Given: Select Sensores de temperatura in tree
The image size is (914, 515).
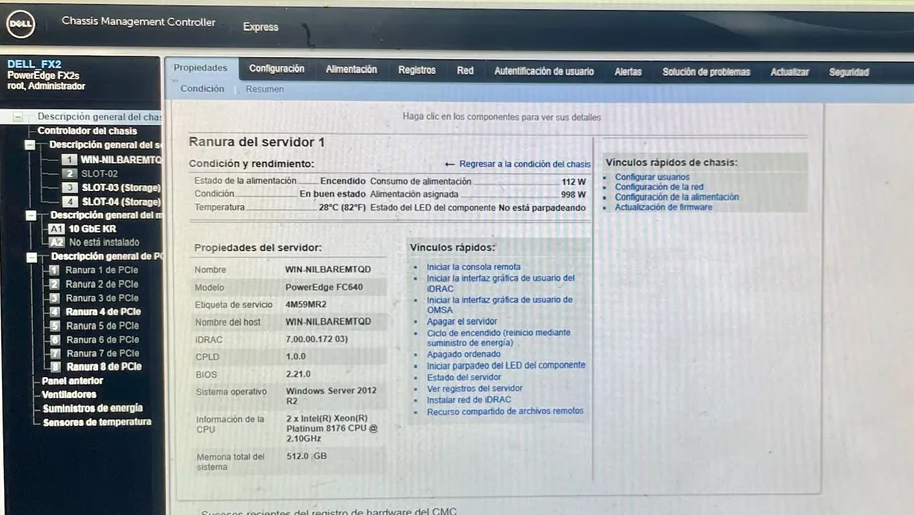Looking at the screenshot, I should 97,422.
